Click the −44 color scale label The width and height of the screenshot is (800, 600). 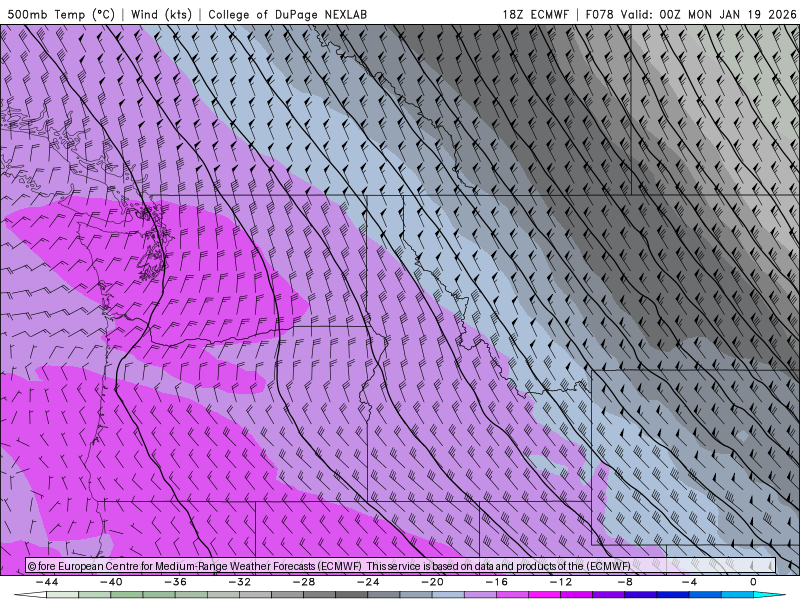(47, 582)
